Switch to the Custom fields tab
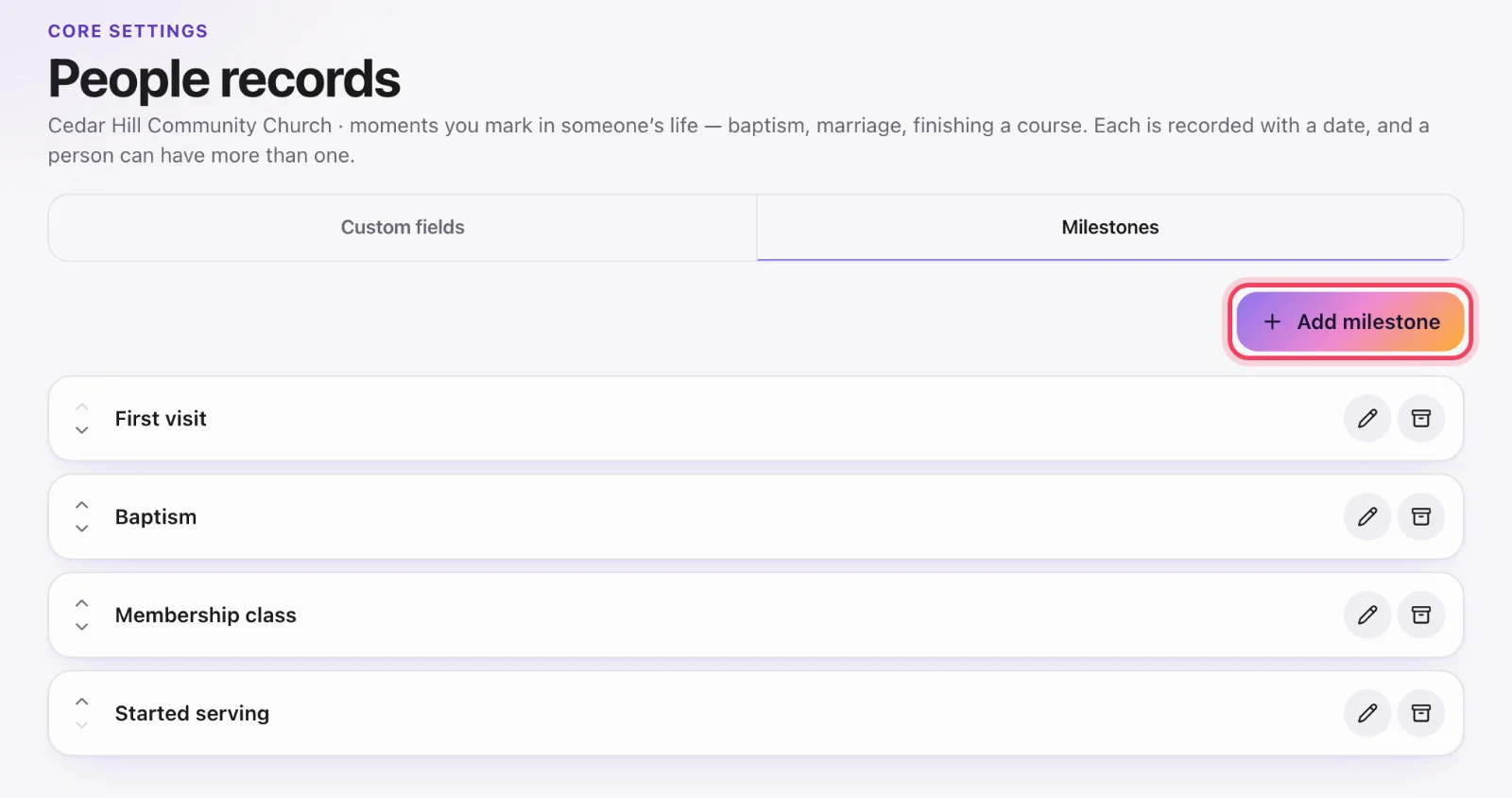1512x798 pixels. pyautogui.click(x=403, y=228)
